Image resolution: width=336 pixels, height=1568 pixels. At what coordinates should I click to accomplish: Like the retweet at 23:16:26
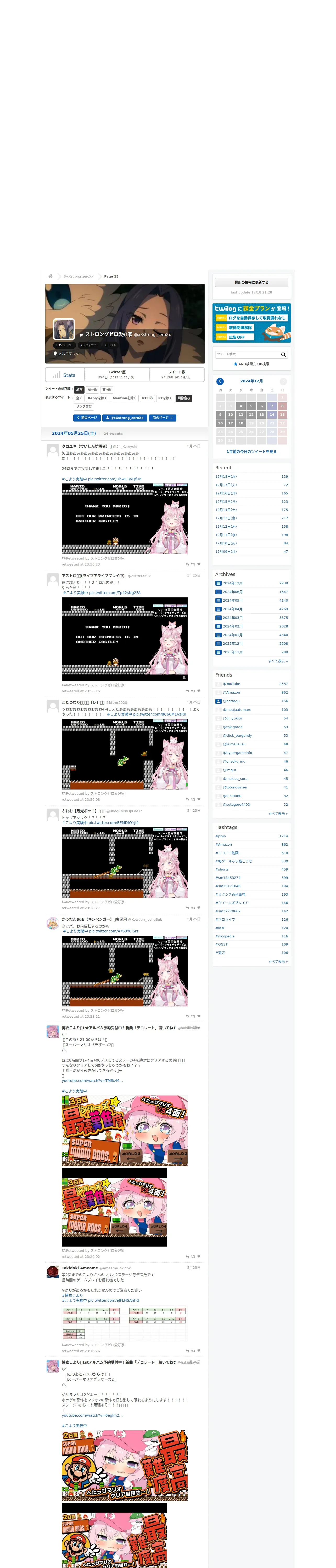[x=199, y=1351]
